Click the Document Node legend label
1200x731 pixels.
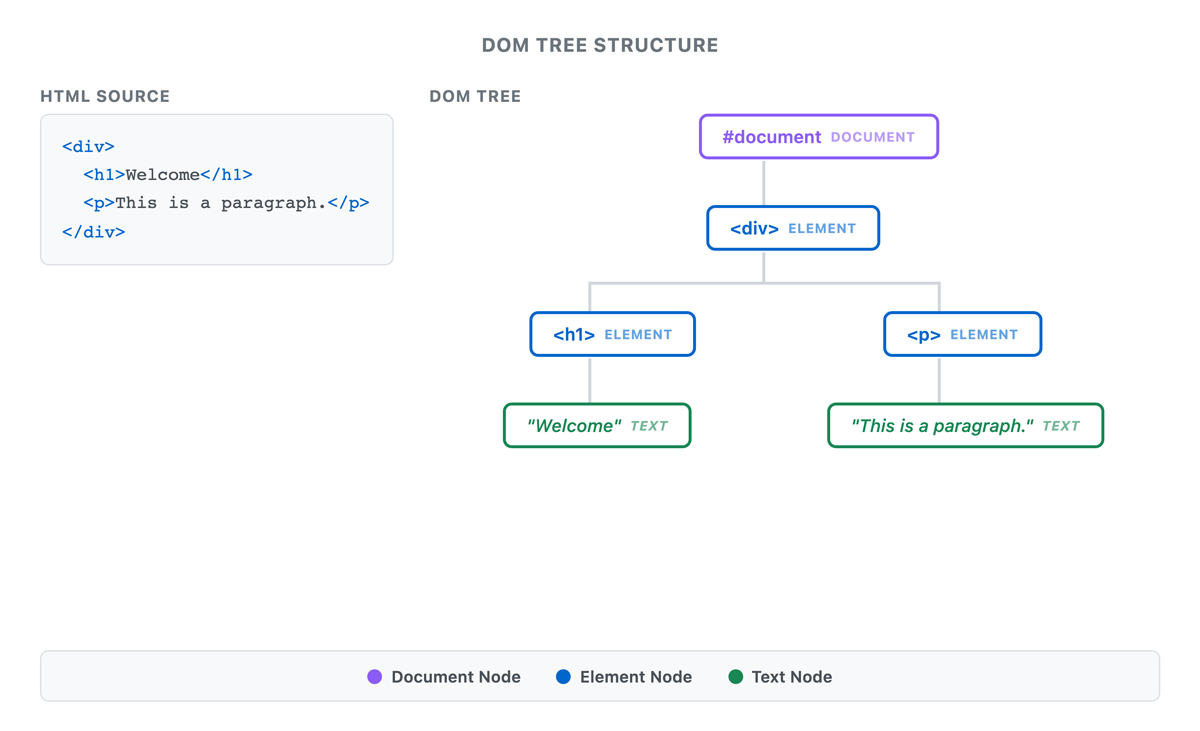(456, 677)
